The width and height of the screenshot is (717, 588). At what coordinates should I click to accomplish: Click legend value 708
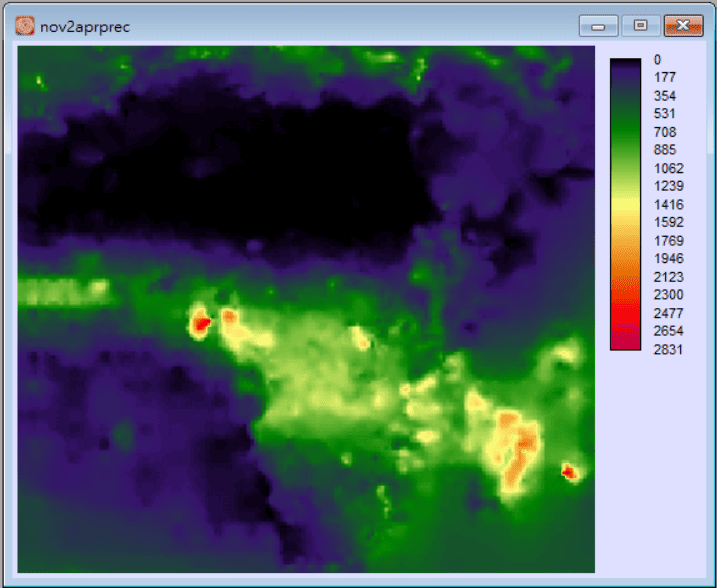[x=664, y=132]
